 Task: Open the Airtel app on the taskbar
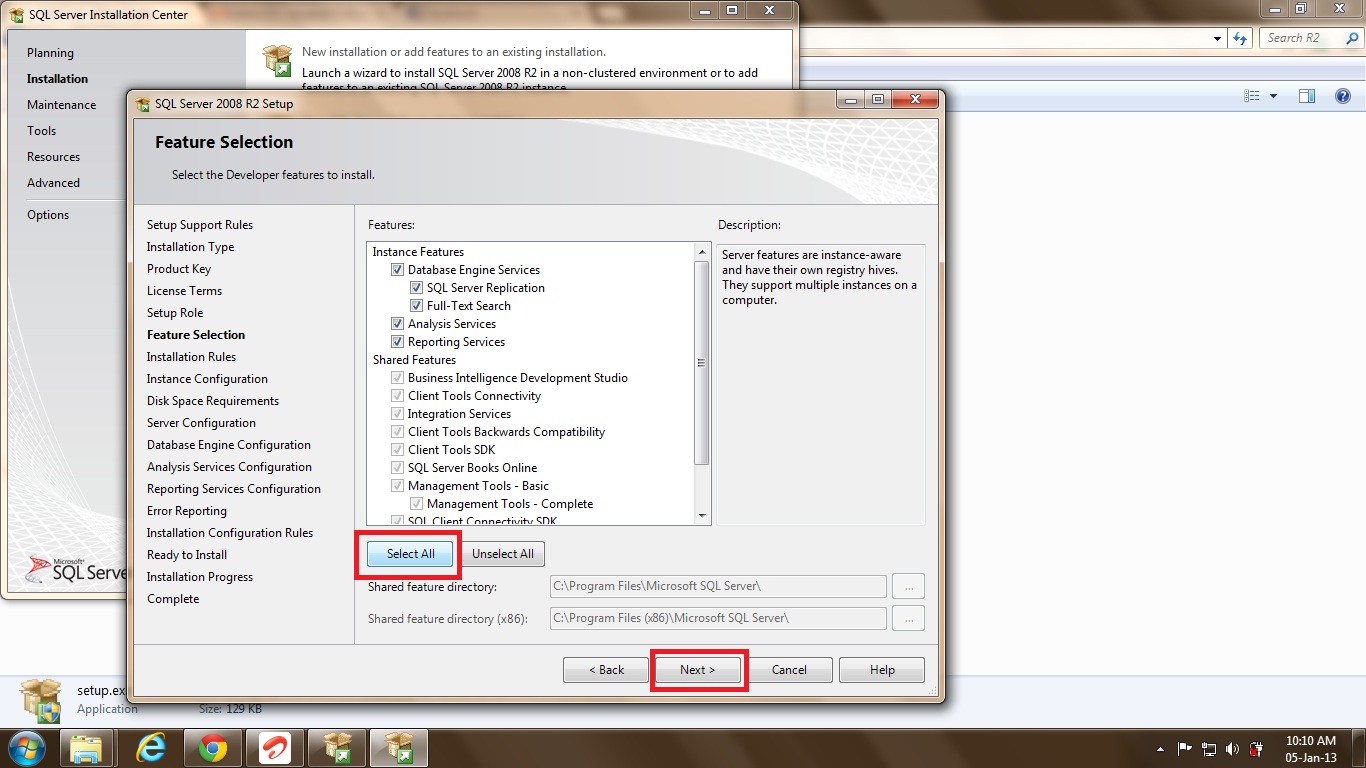(x=275, y=747)
